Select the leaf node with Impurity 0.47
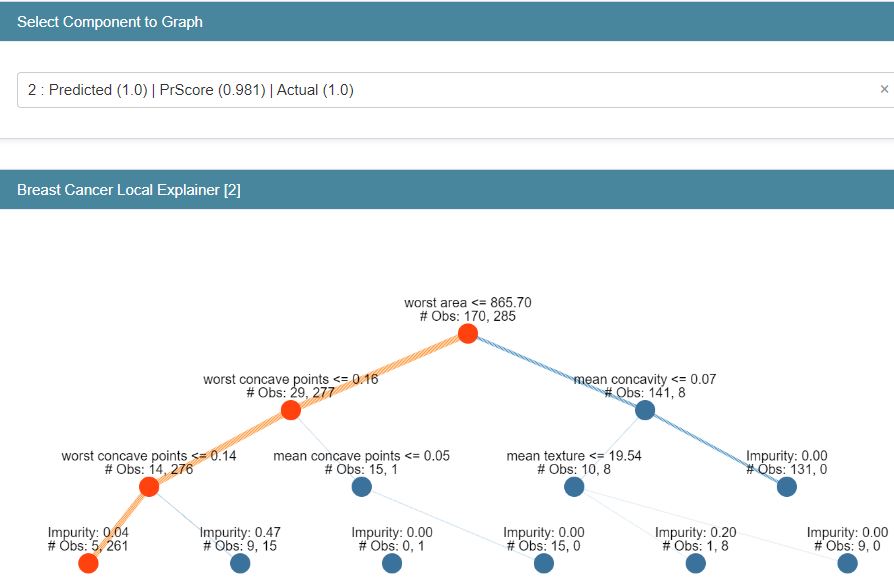Viewport: 894px width, 588px height. 238,563
